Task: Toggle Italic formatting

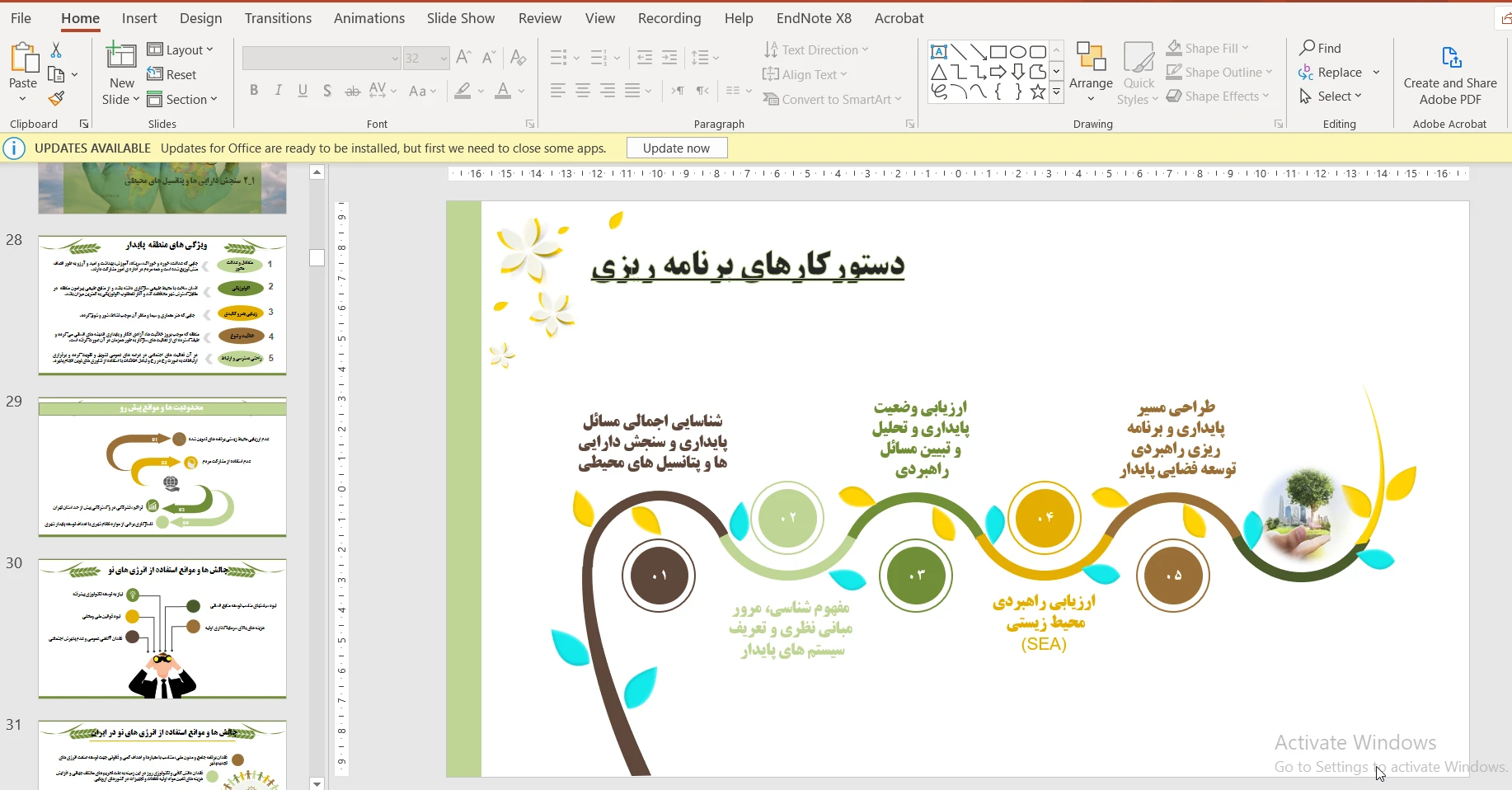Action: [279, 91]
